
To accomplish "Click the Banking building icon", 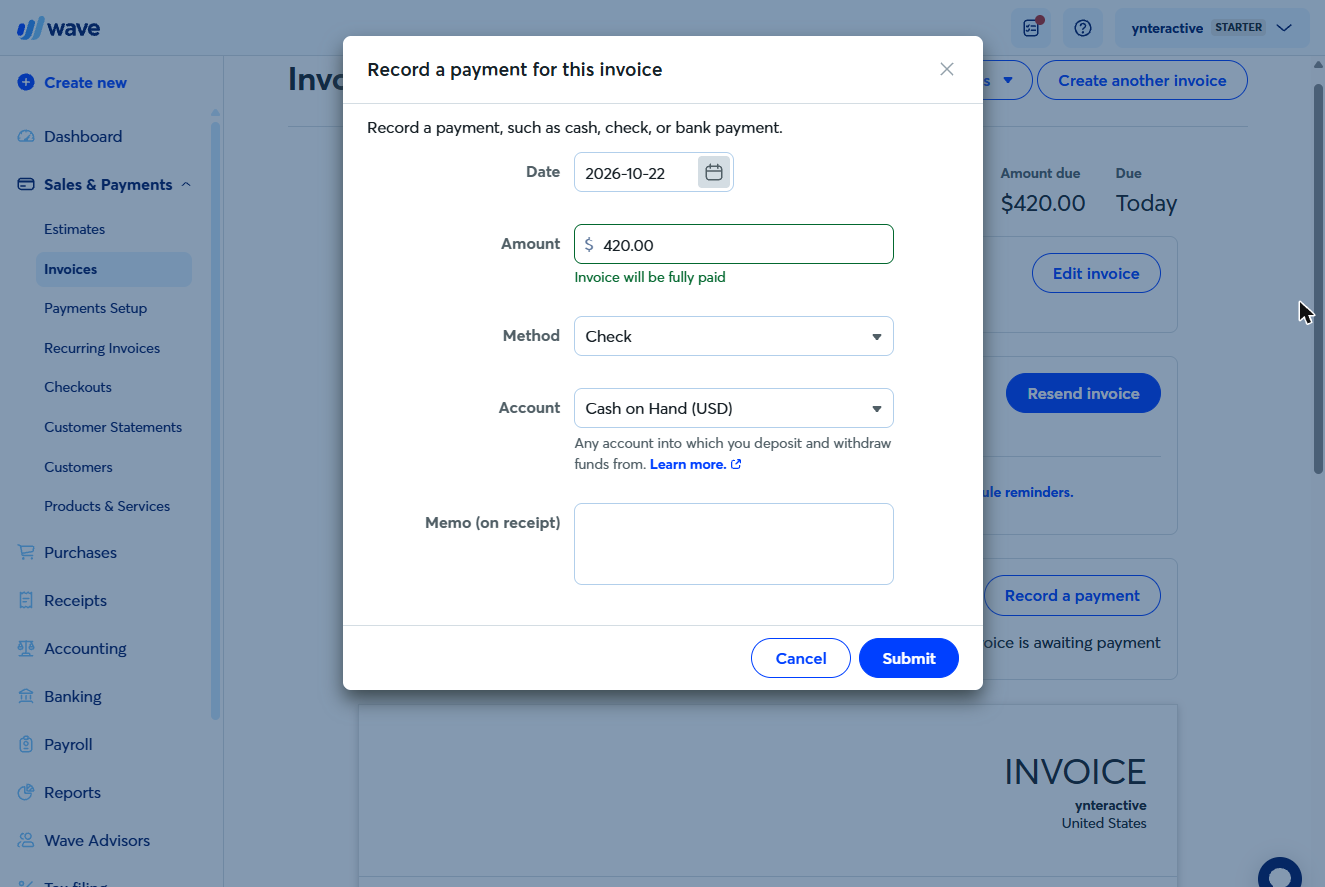I will [x=26, y=697].
